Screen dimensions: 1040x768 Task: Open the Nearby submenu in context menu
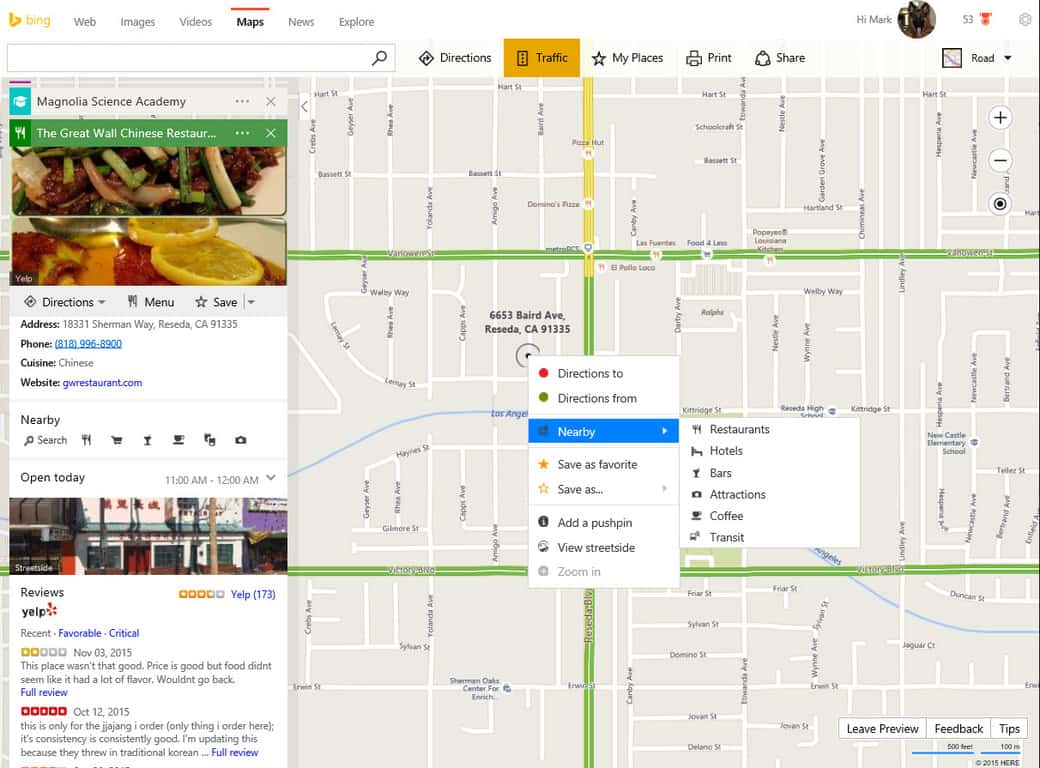point(604,432)
